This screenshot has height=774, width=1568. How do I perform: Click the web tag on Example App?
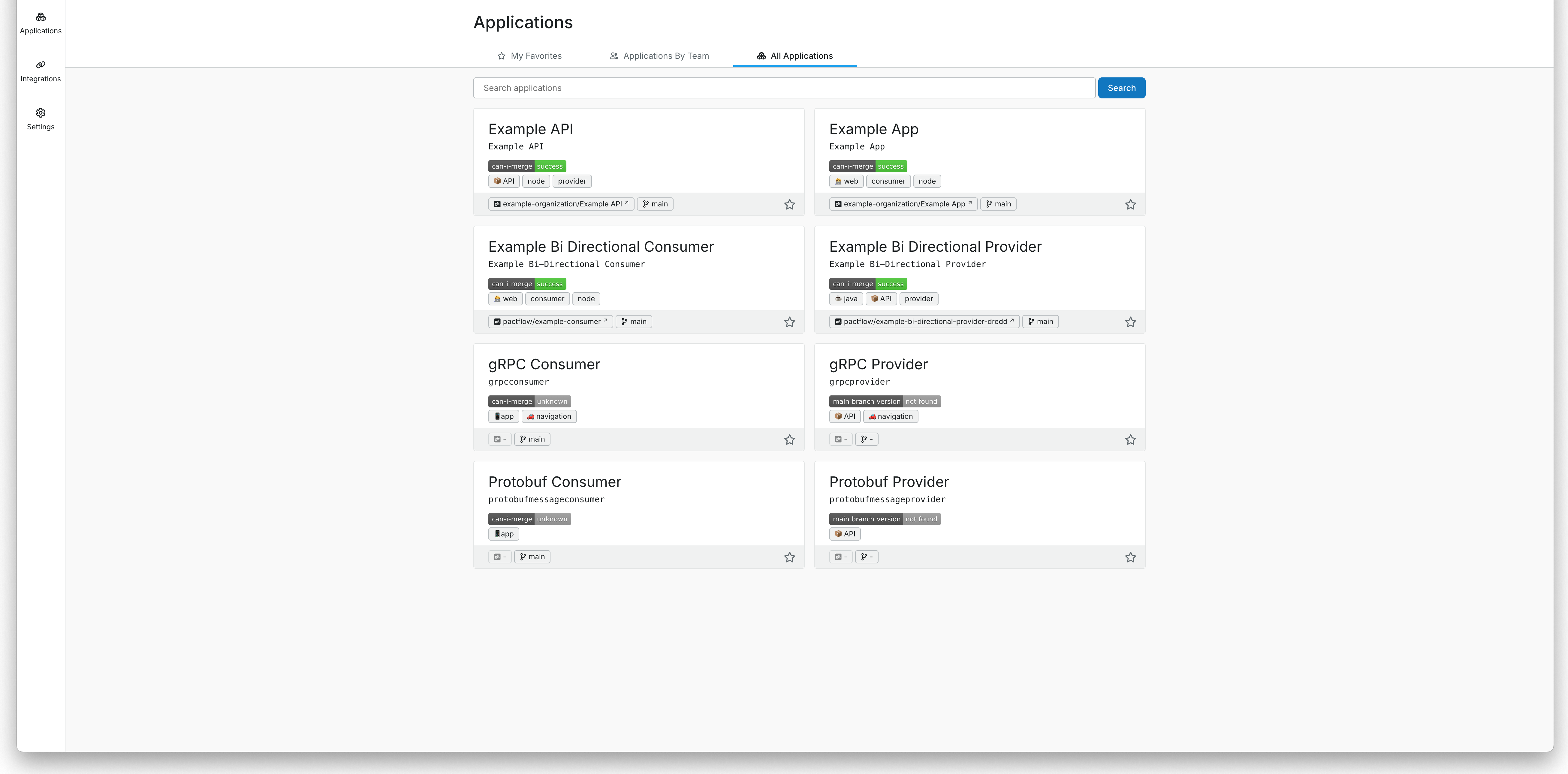[x=846, y=181]
